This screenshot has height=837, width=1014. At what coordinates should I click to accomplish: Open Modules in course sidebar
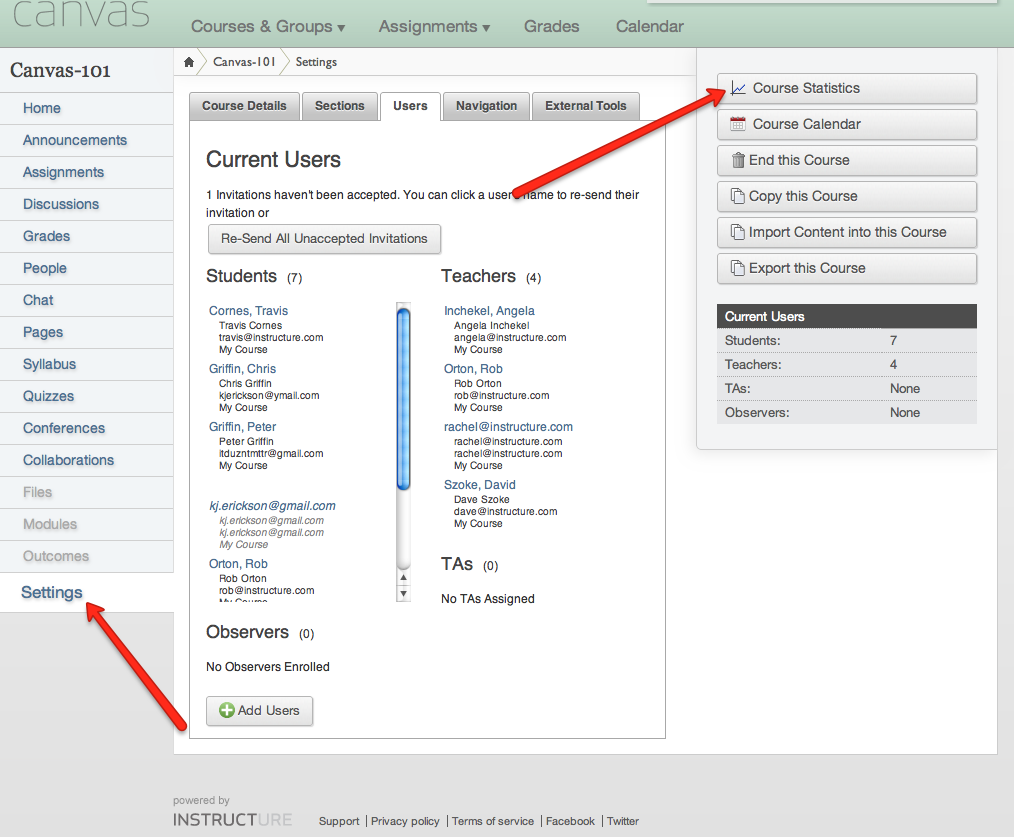click(87, 525)
